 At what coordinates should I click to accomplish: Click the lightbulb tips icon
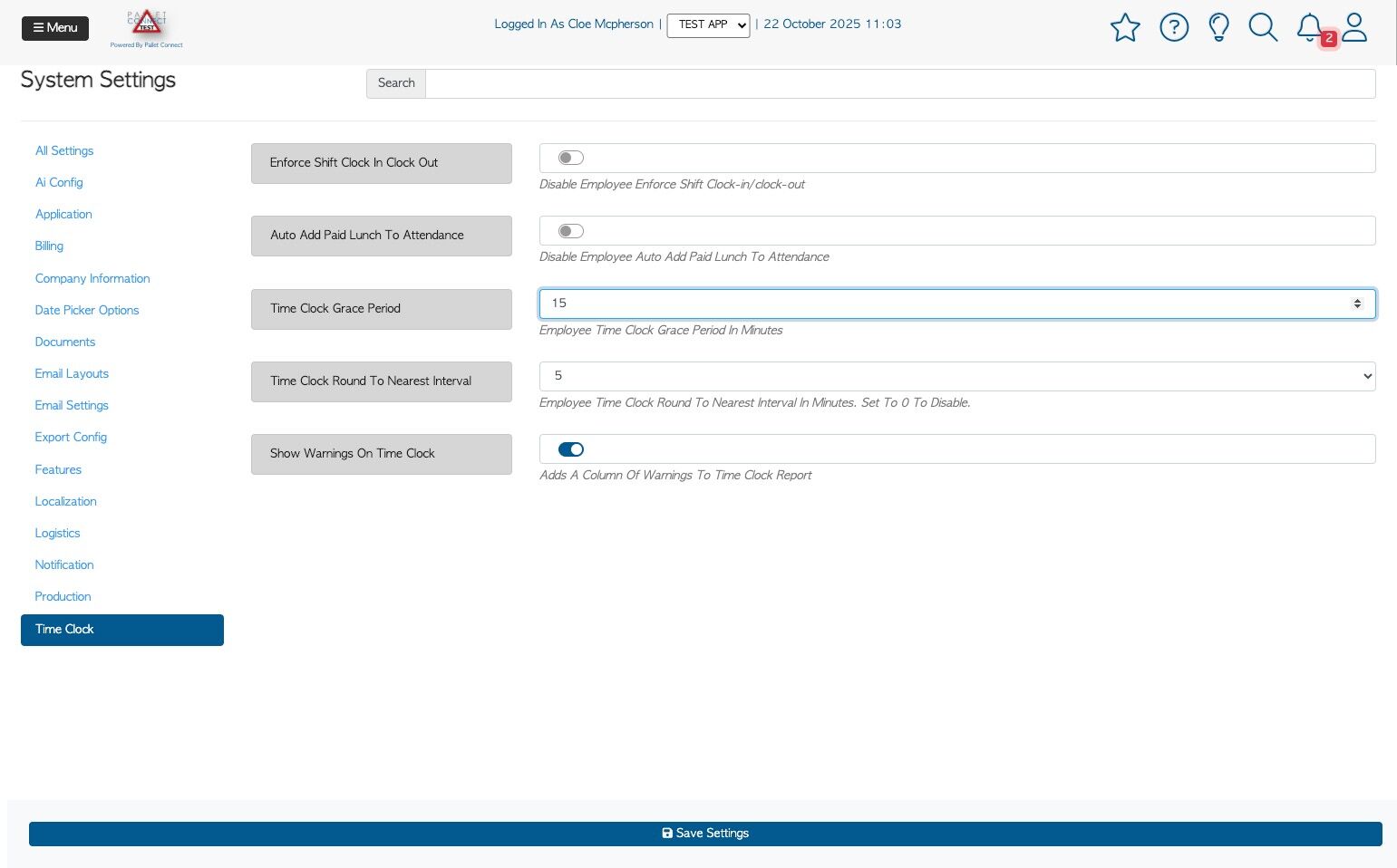(x=1219, y=27)
